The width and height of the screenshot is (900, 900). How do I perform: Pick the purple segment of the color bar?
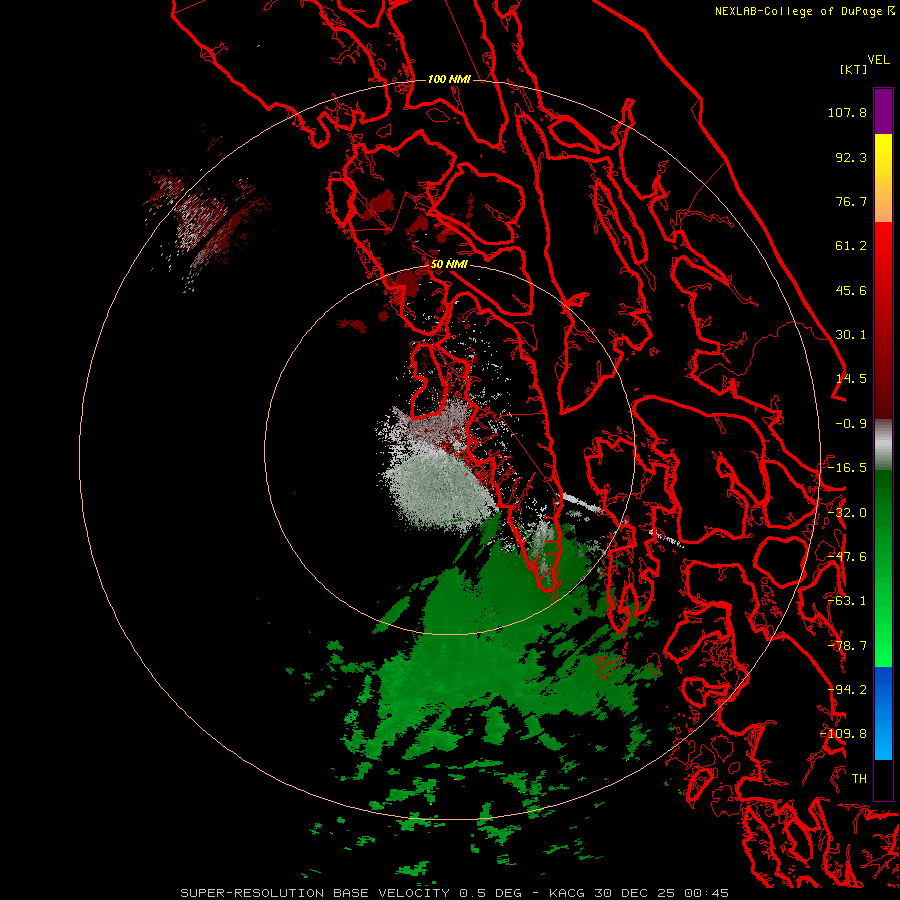point(883,112)
